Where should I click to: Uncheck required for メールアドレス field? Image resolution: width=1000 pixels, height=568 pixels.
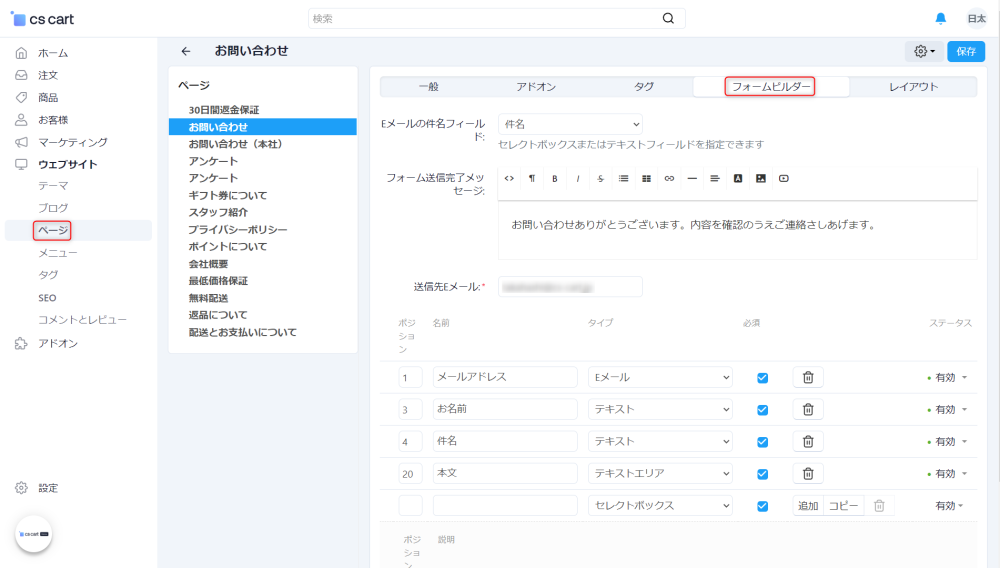click(762, 378)
